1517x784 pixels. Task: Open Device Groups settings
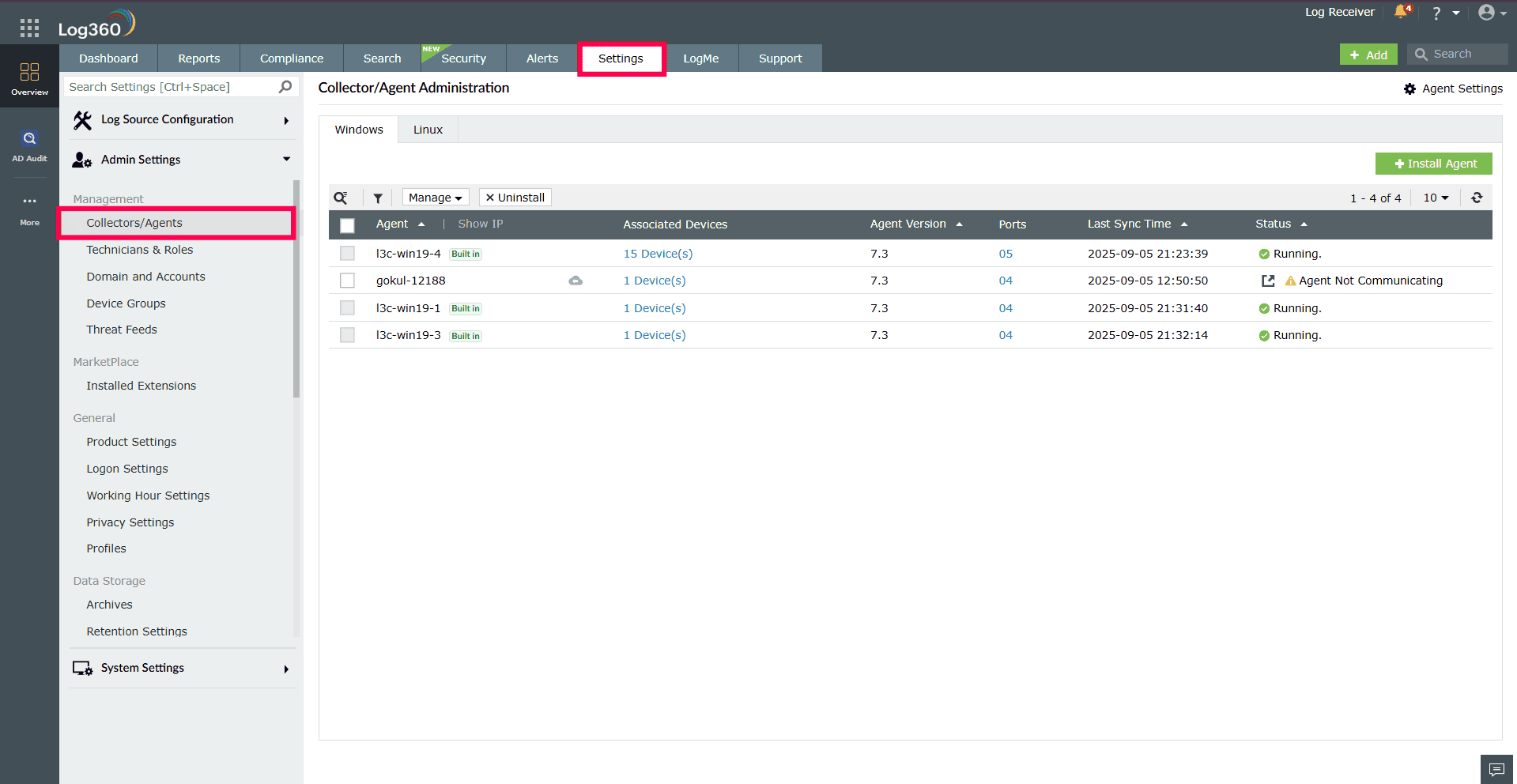[126, 303]
